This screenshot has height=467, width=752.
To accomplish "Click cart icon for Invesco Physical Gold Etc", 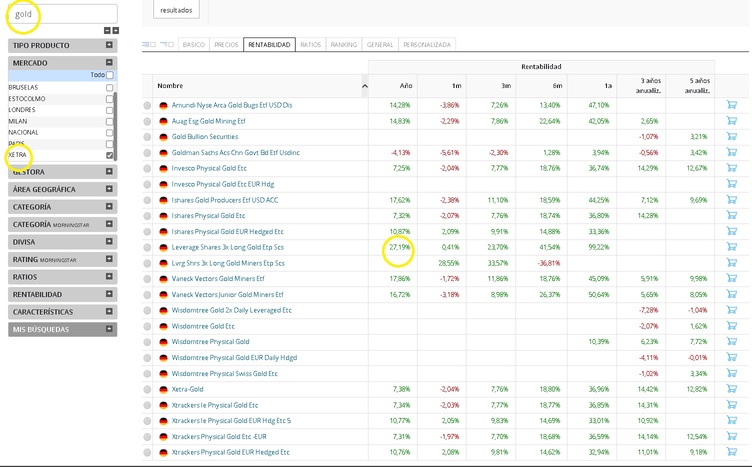I will 731,167.
